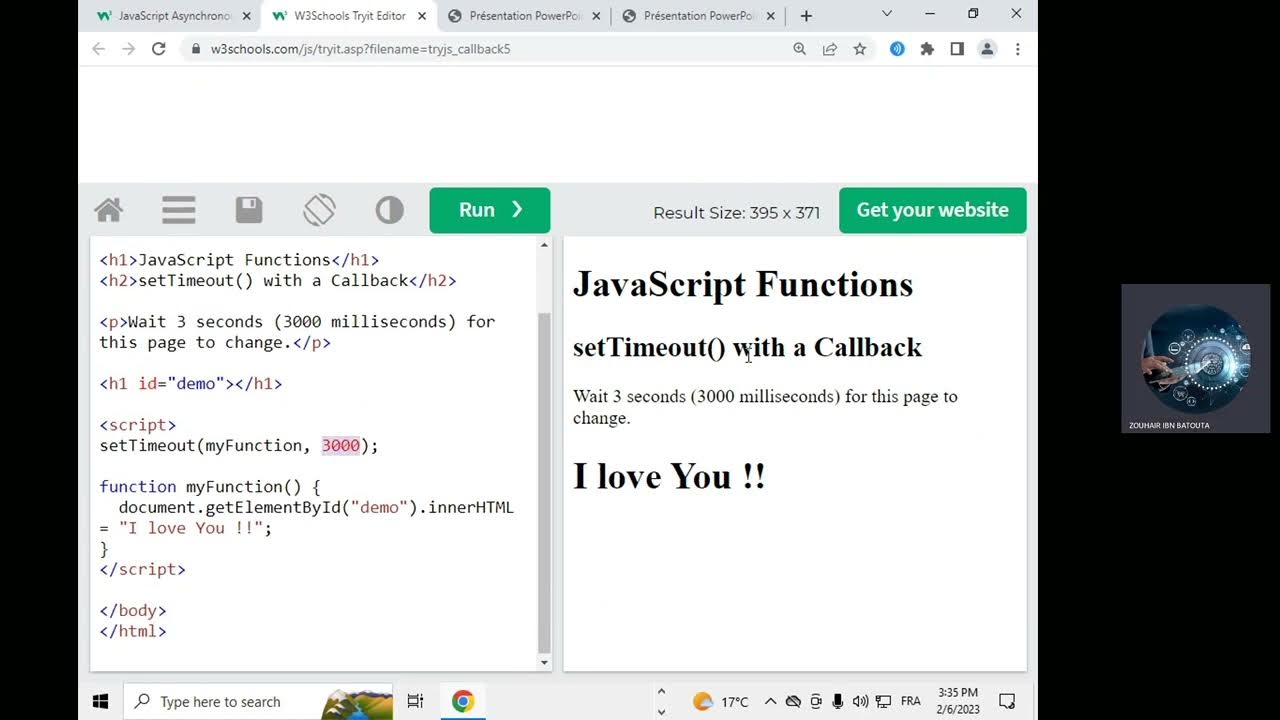Click "I love You !!" heading in result

tap(669, 477)
